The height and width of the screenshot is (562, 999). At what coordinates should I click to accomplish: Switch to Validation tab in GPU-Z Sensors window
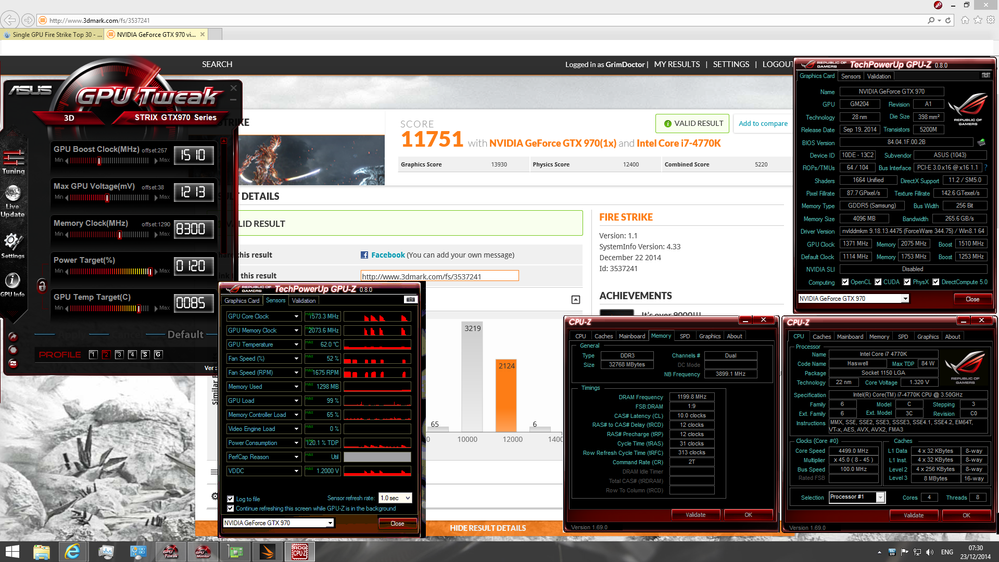(x=304, y=300)
